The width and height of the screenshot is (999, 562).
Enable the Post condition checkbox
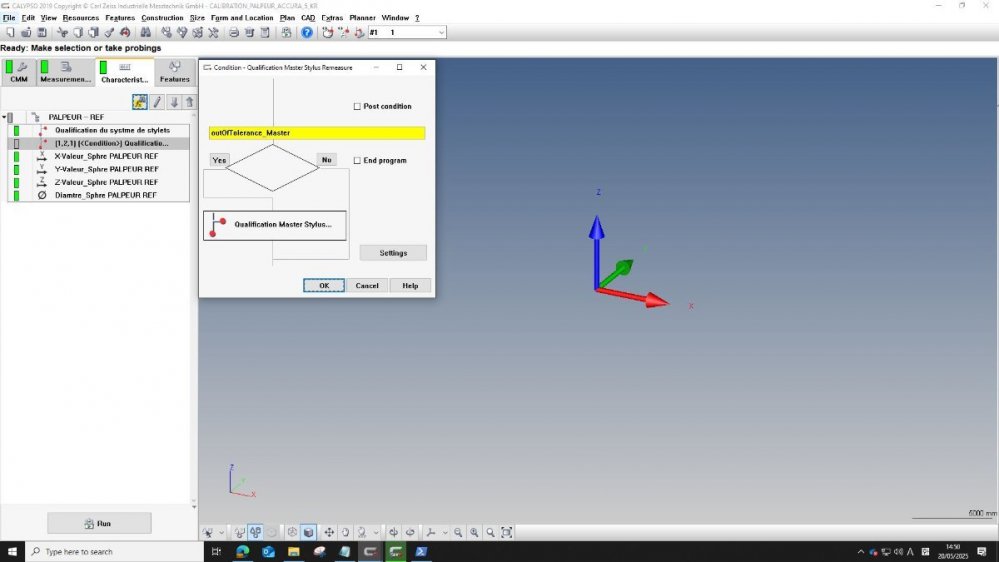[x=357, y=106]
